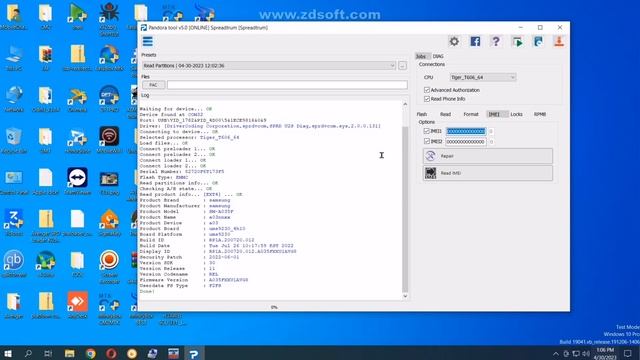Image resolution: width=640 pixels, height=360 pixels.
Task: Open qBittorrent desktop shortcut
Action: [x=13, y=263]
